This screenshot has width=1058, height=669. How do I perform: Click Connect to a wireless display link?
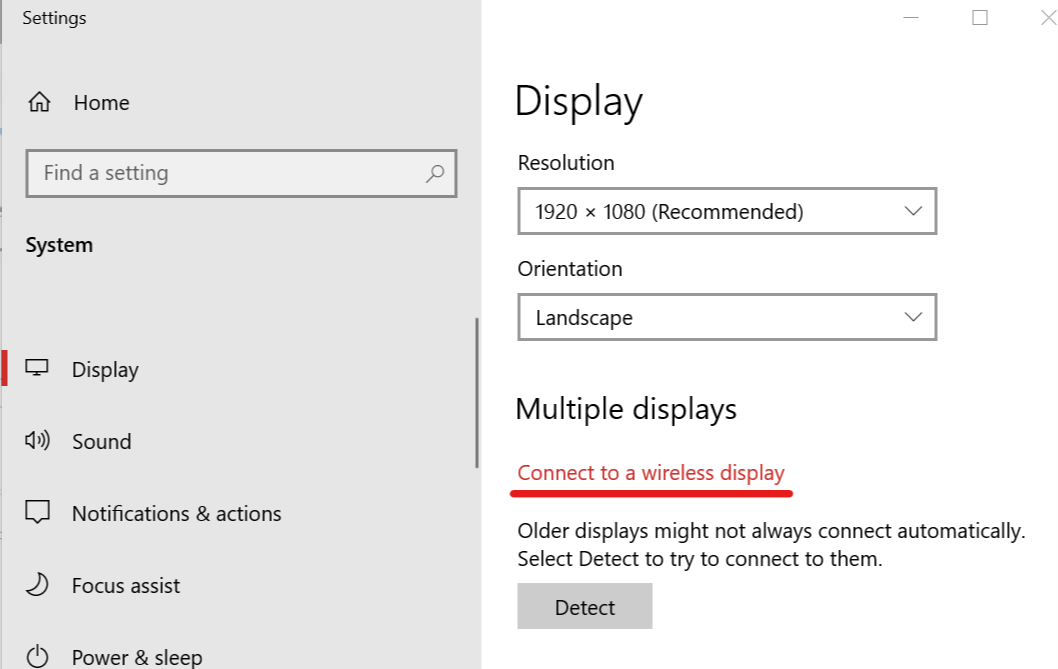click(650, 473)
